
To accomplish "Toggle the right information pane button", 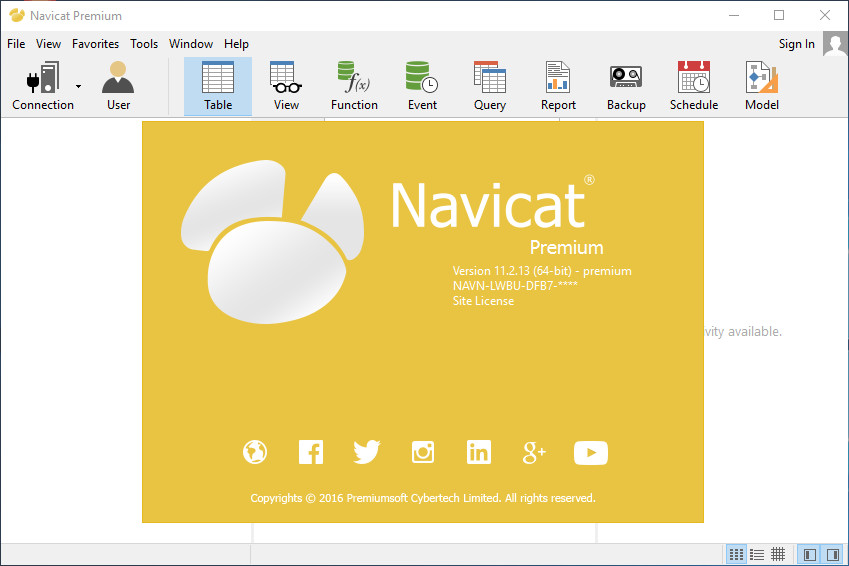I will [833, 555].
